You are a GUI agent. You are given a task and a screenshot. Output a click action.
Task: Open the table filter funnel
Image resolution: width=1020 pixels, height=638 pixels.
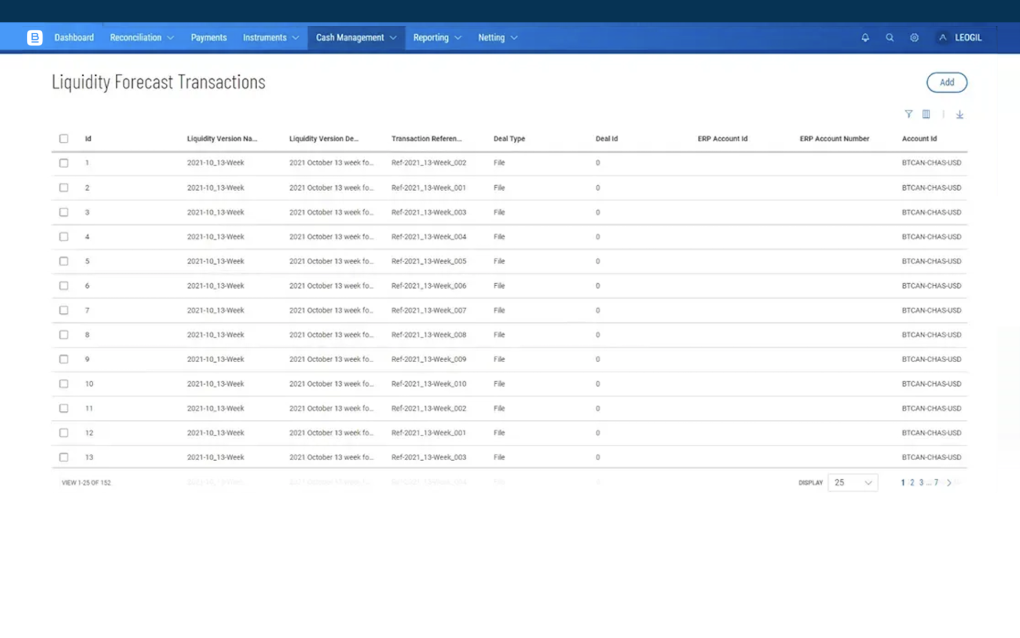[908, 115]
